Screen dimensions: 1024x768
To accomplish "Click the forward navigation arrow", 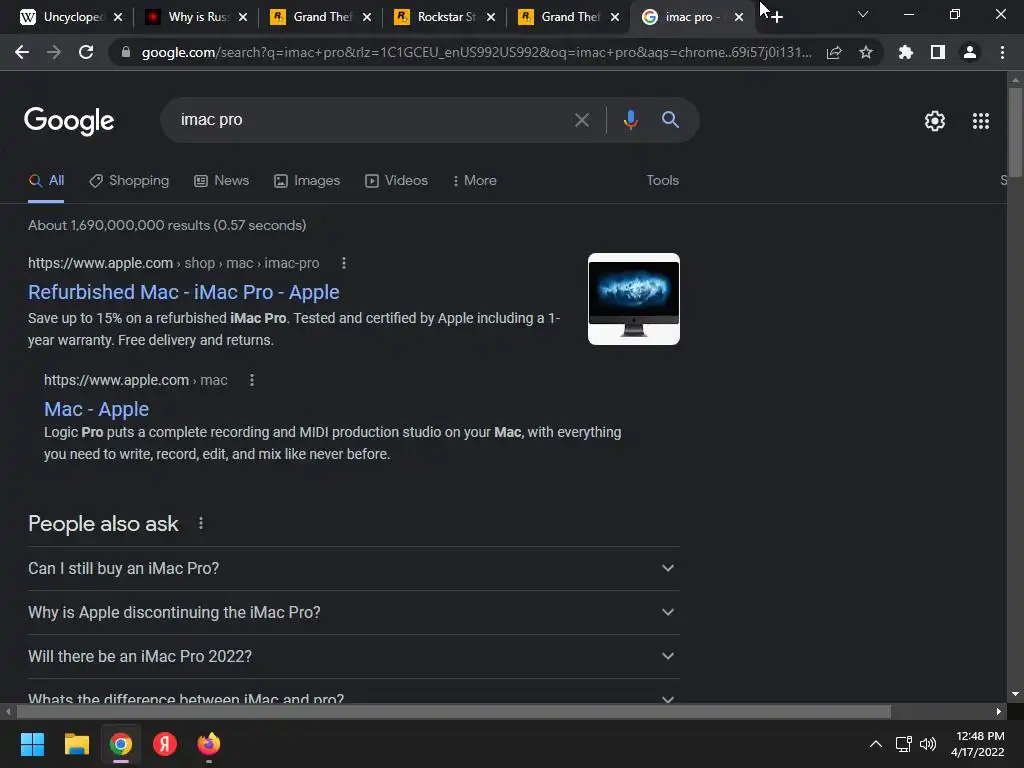I will pos(54,52).
